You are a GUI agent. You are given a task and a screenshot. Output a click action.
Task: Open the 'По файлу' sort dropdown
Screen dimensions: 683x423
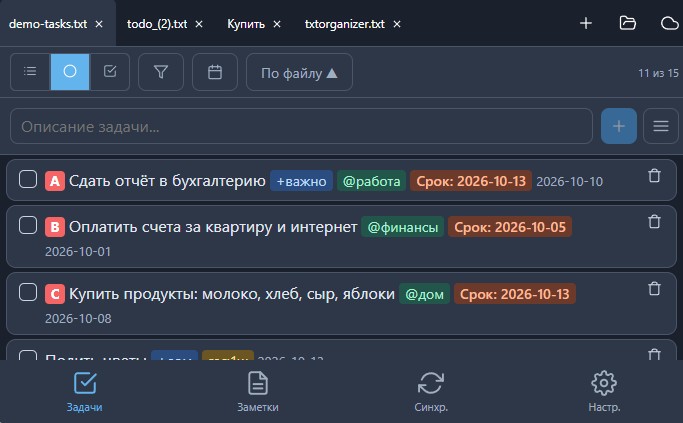299,72
